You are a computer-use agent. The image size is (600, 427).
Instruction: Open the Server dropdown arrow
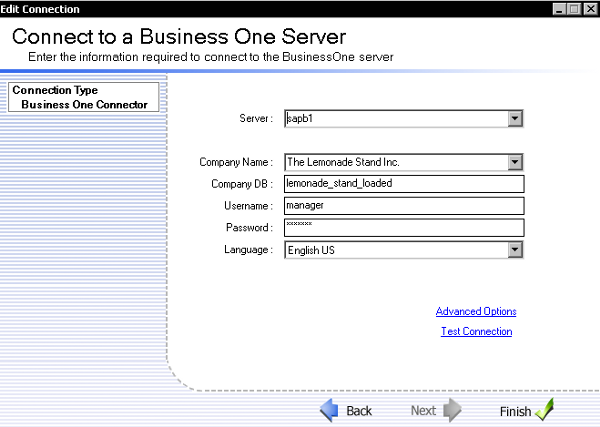tap(515, 119)
